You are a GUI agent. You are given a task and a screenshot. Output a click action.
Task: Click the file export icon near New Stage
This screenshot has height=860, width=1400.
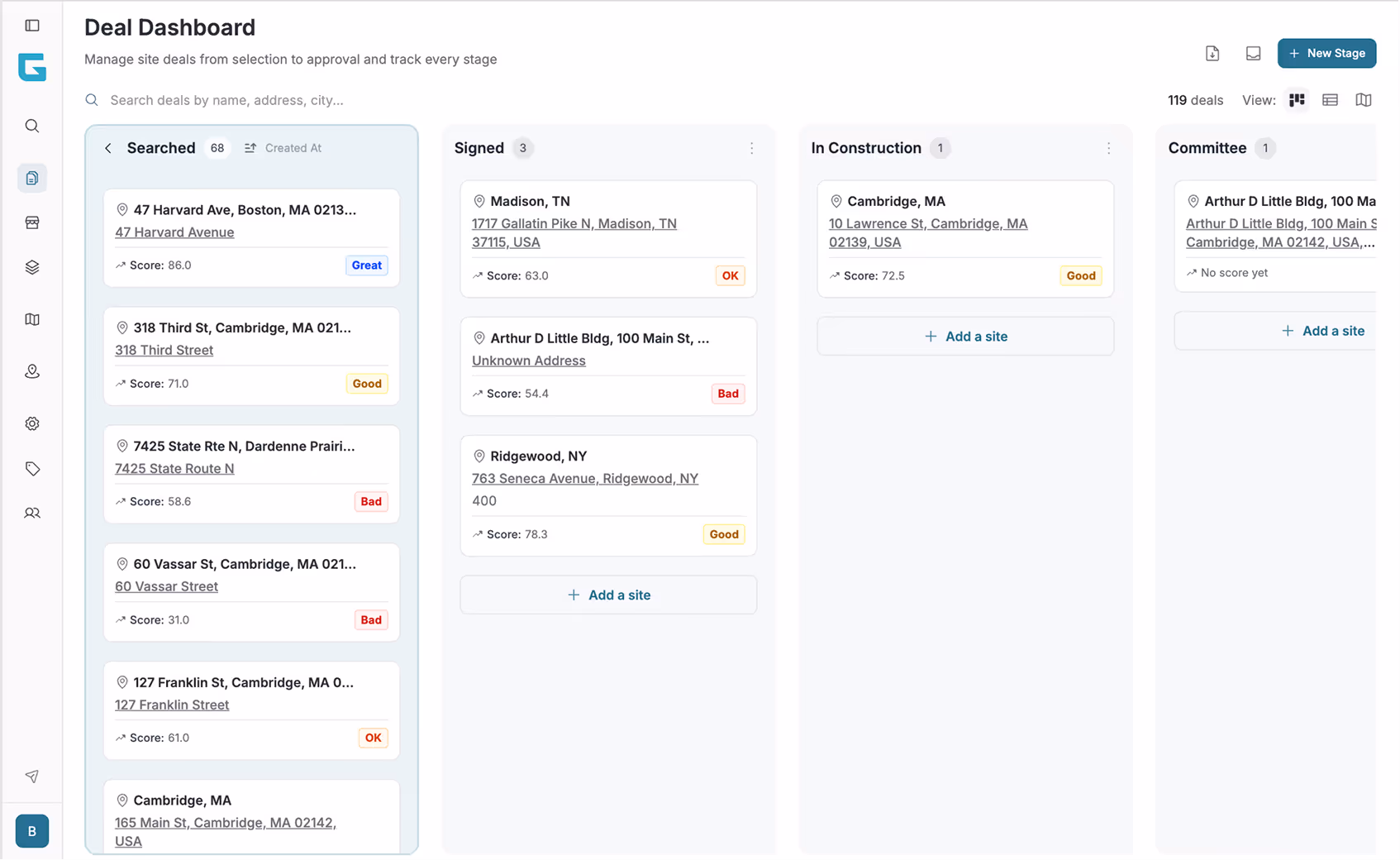coord(1212,53)
